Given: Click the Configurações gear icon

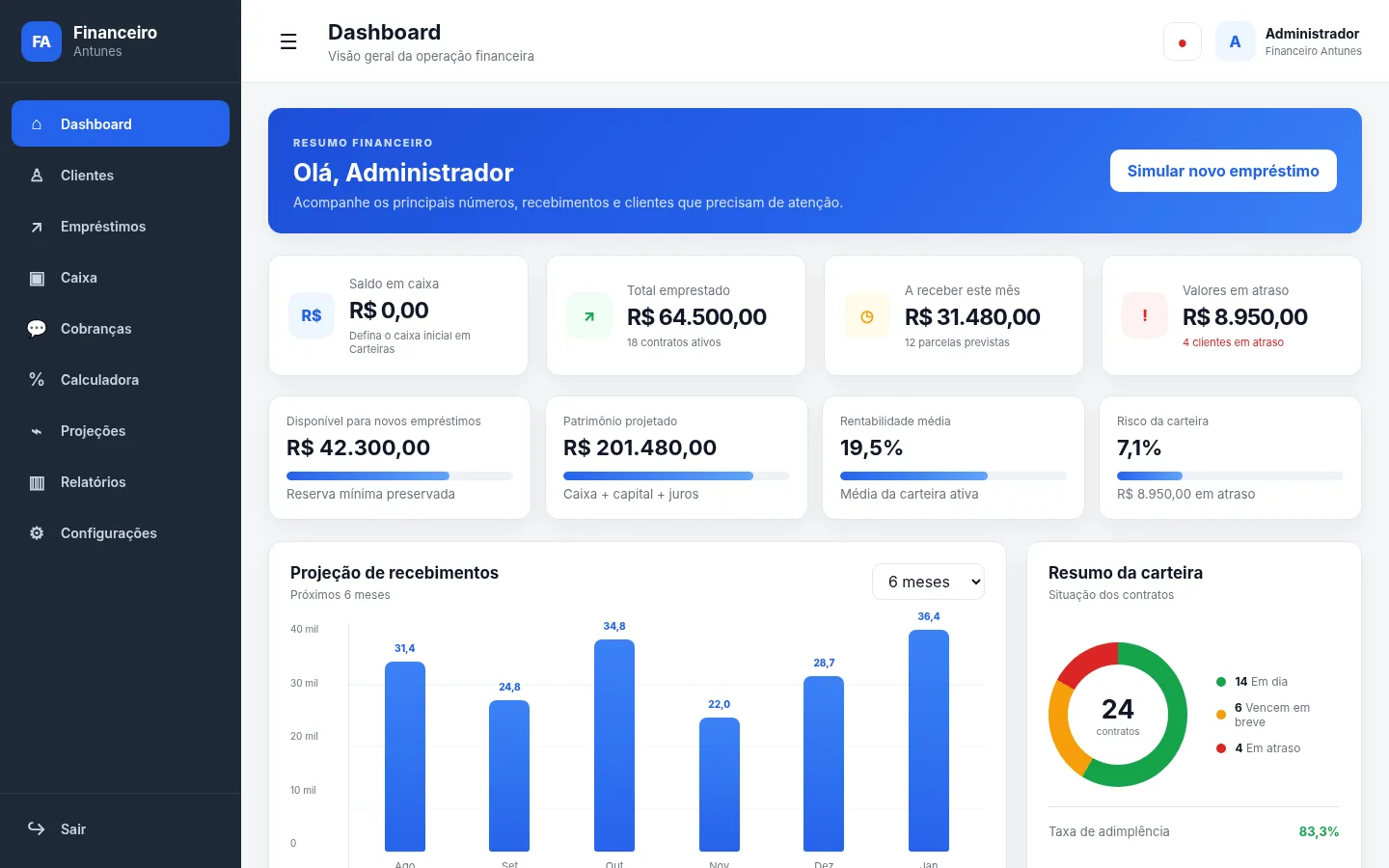Looking at the screenshot, I should [x=37, y=532].
